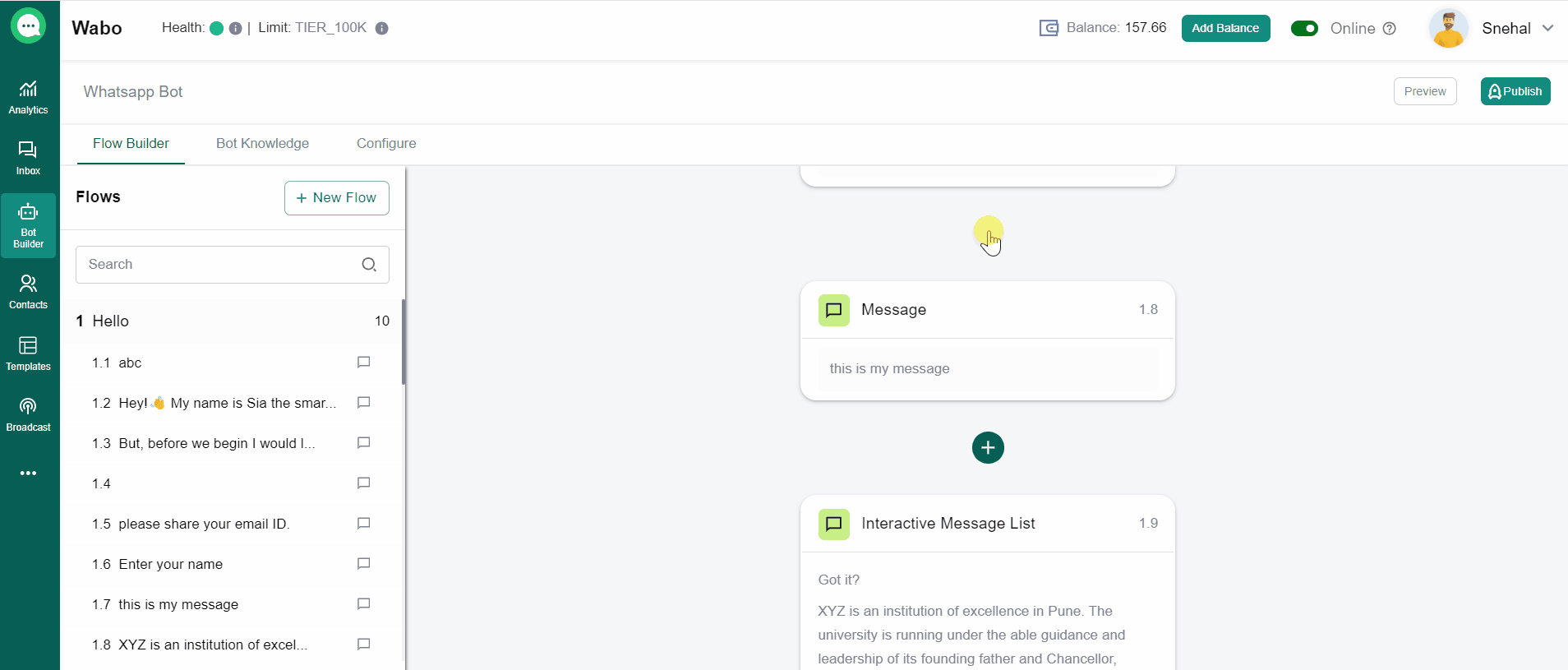Click the Limit tier info icon

coord(381,28)
